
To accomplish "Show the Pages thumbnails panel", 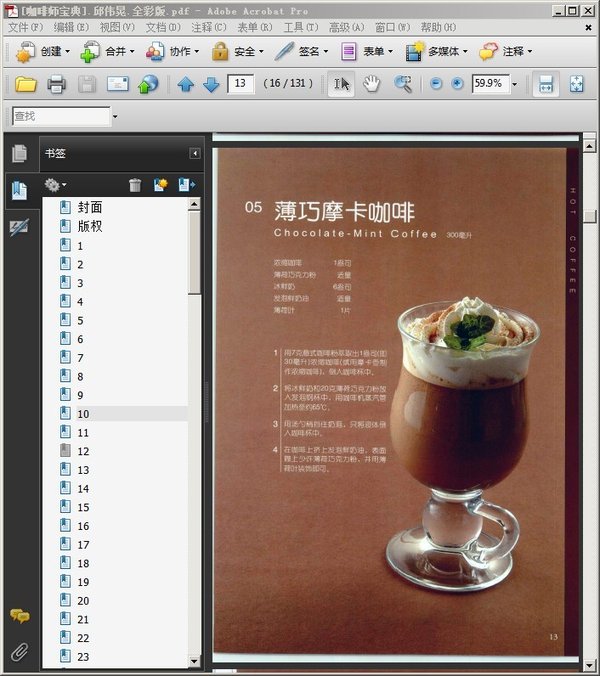I will (x=19, y=153).
